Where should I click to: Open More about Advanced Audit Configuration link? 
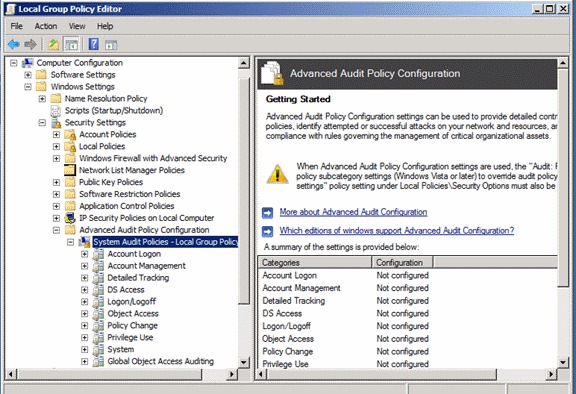pyautogui.click(x=353, y=212)
